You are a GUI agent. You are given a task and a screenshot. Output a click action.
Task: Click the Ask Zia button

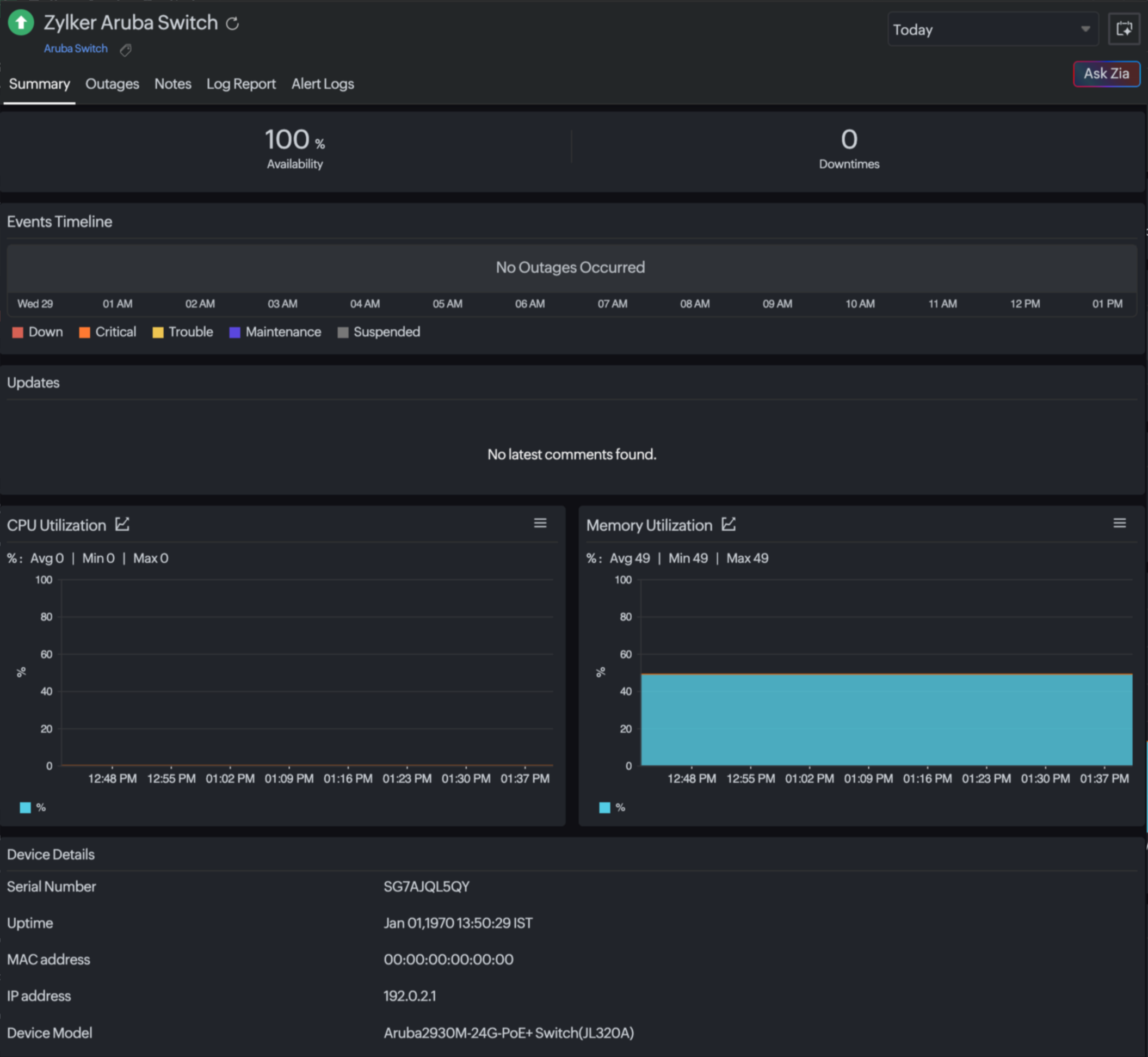1106,74
